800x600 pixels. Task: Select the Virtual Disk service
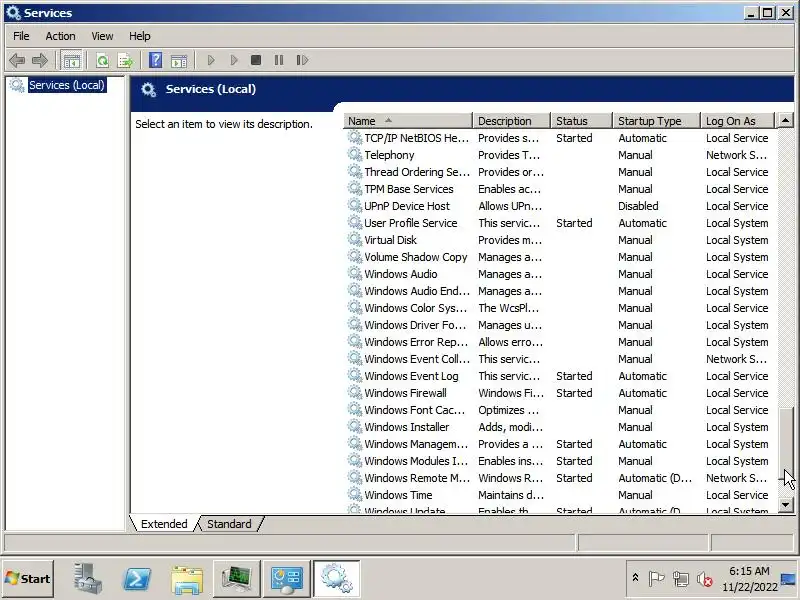coord(559,240)
